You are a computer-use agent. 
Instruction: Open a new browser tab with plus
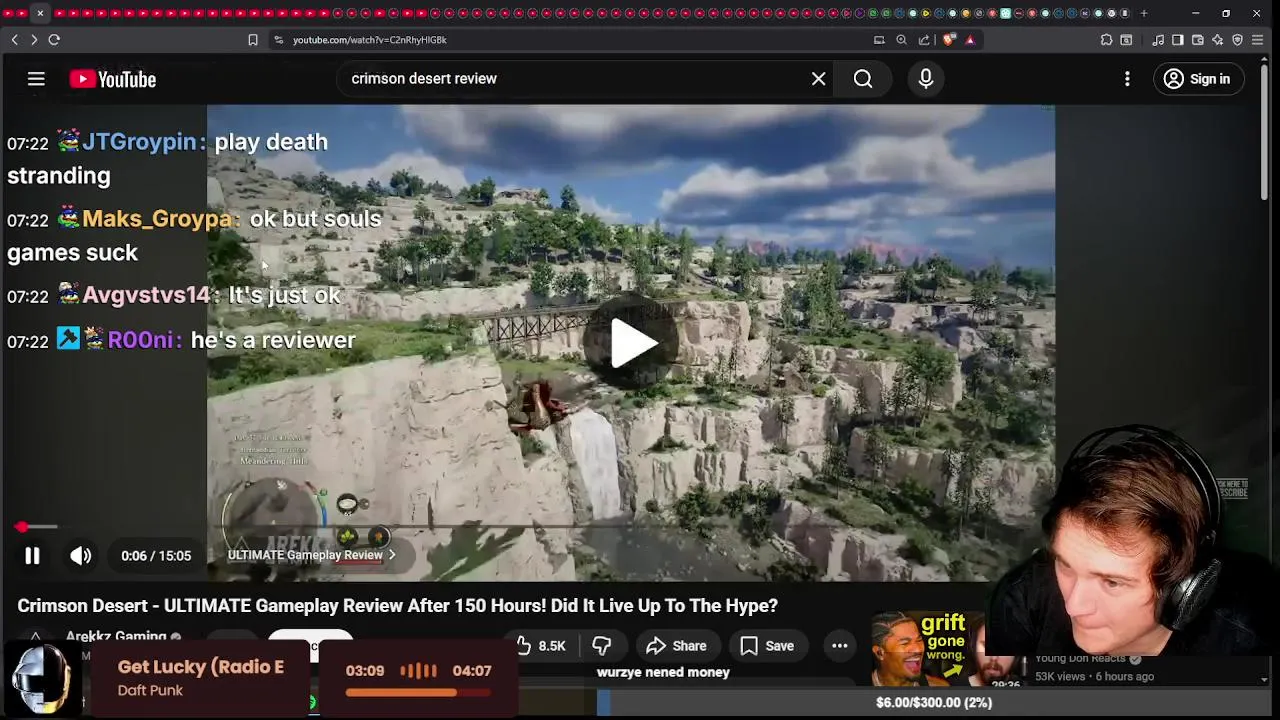[x=1144, y=13]
